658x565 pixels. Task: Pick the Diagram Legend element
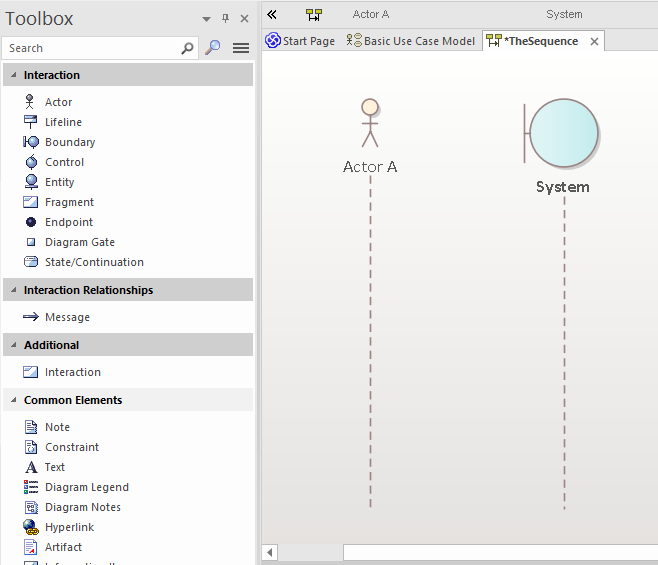pos(86,487)
